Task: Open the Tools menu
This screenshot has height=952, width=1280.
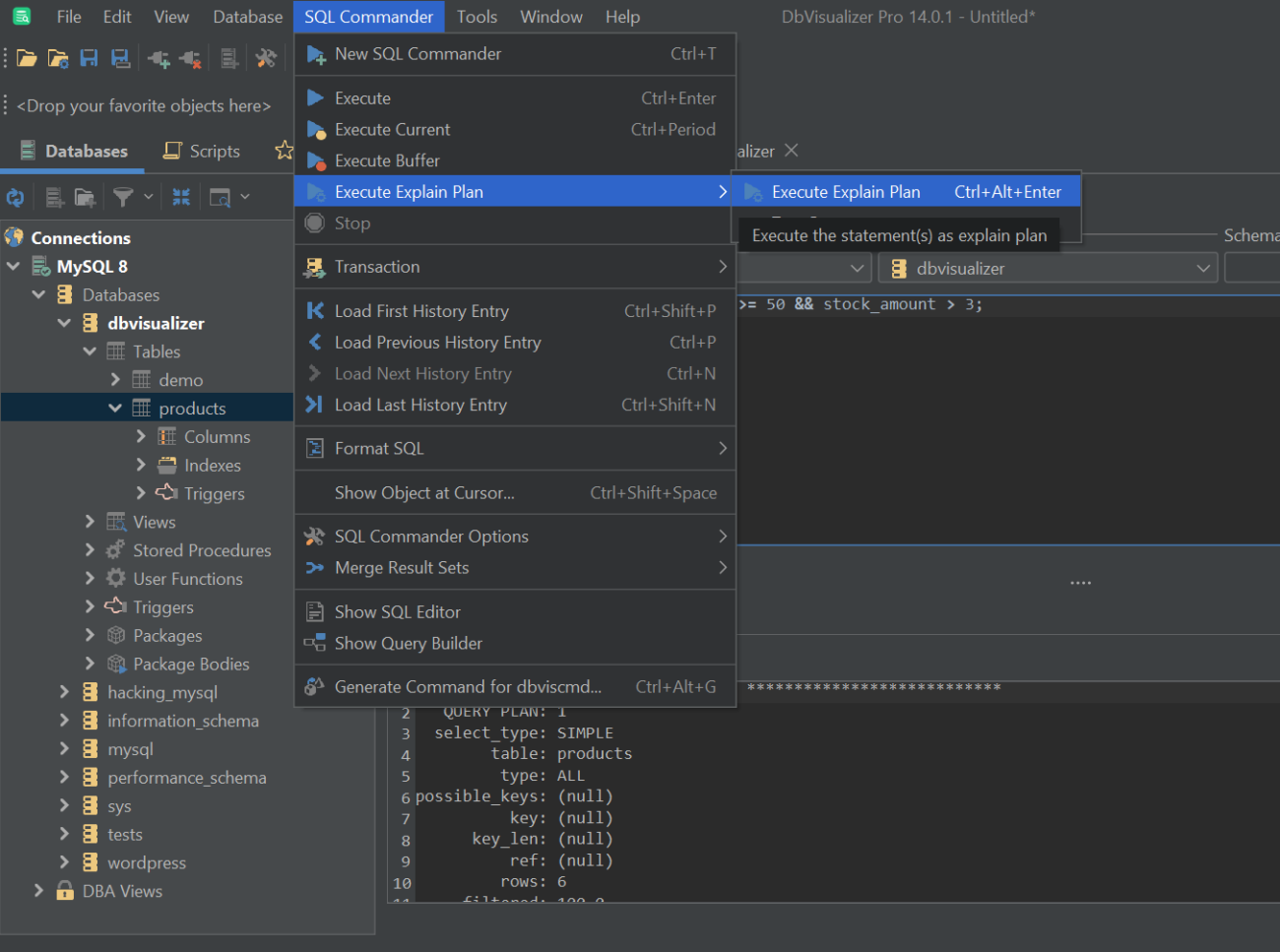Action: [477, 16]
